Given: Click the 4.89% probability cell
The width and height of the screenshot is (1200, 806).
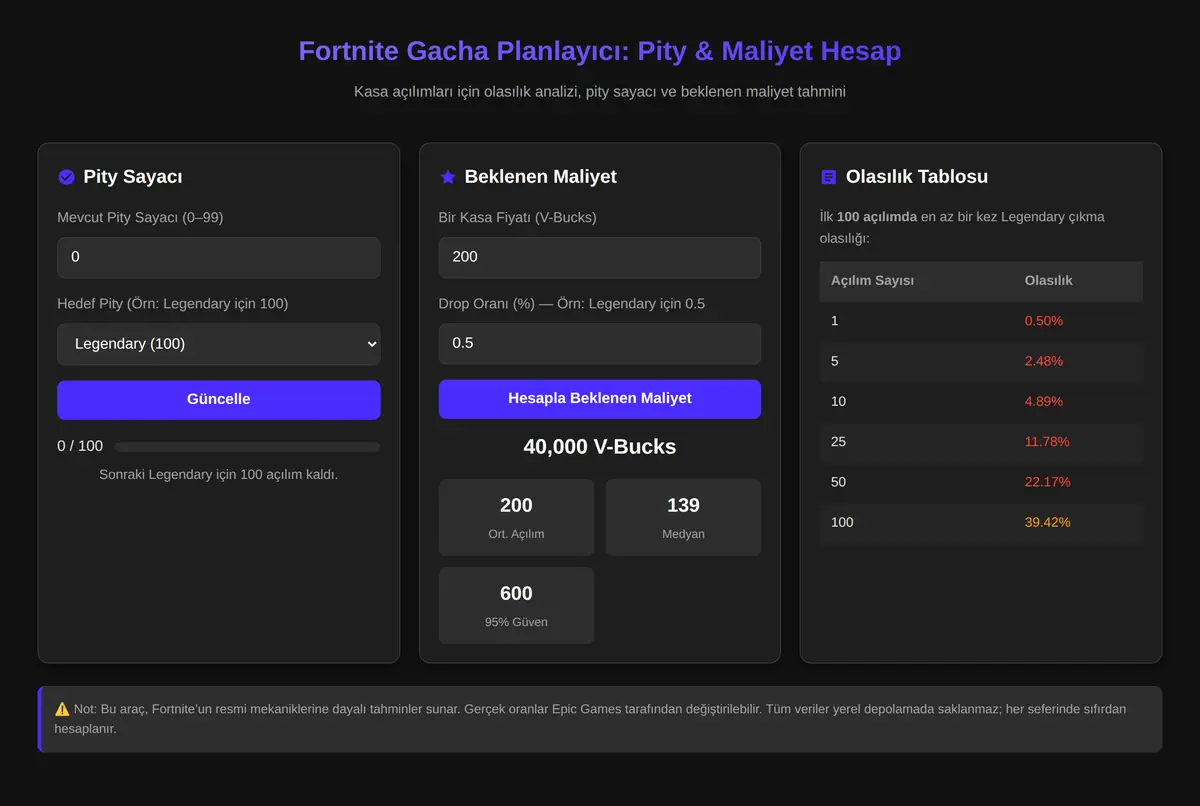Looking at the screenshot, I should 1077,401.
